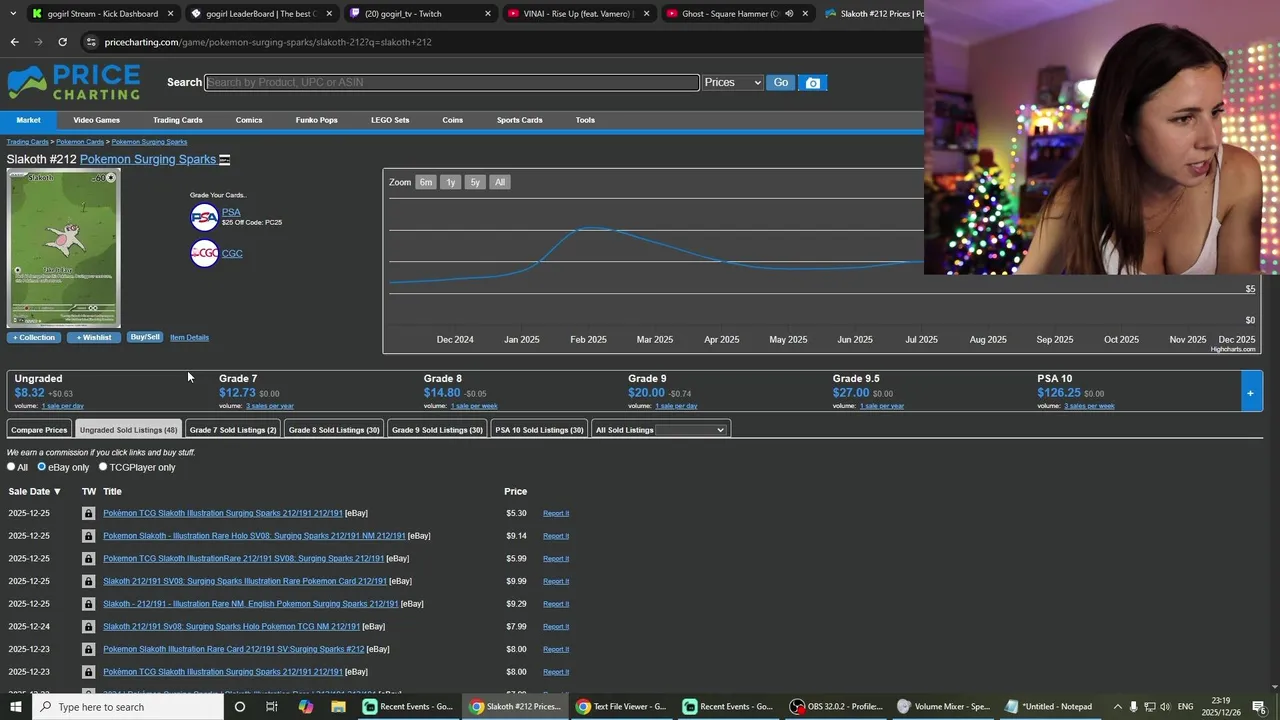Click the Go search button
The image size is (1280, 720).
point(781,83)
